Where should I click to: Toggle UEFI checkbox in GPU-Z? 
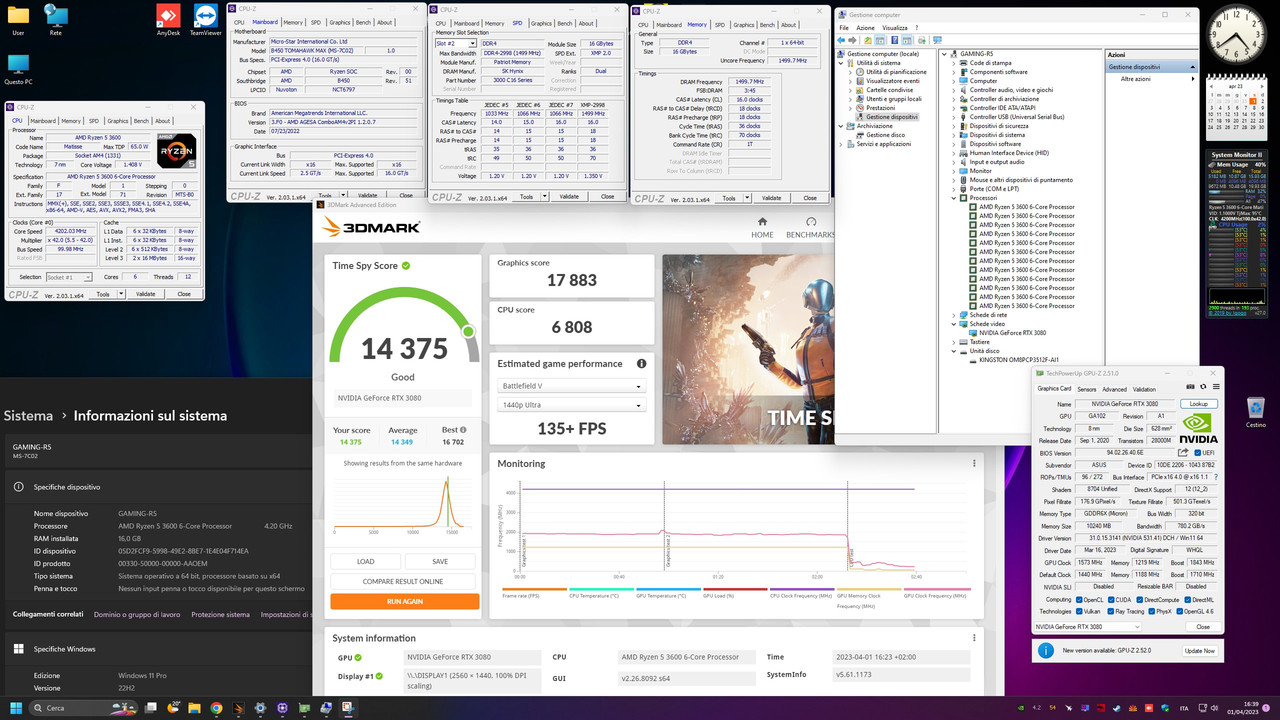coord(1198,453)
